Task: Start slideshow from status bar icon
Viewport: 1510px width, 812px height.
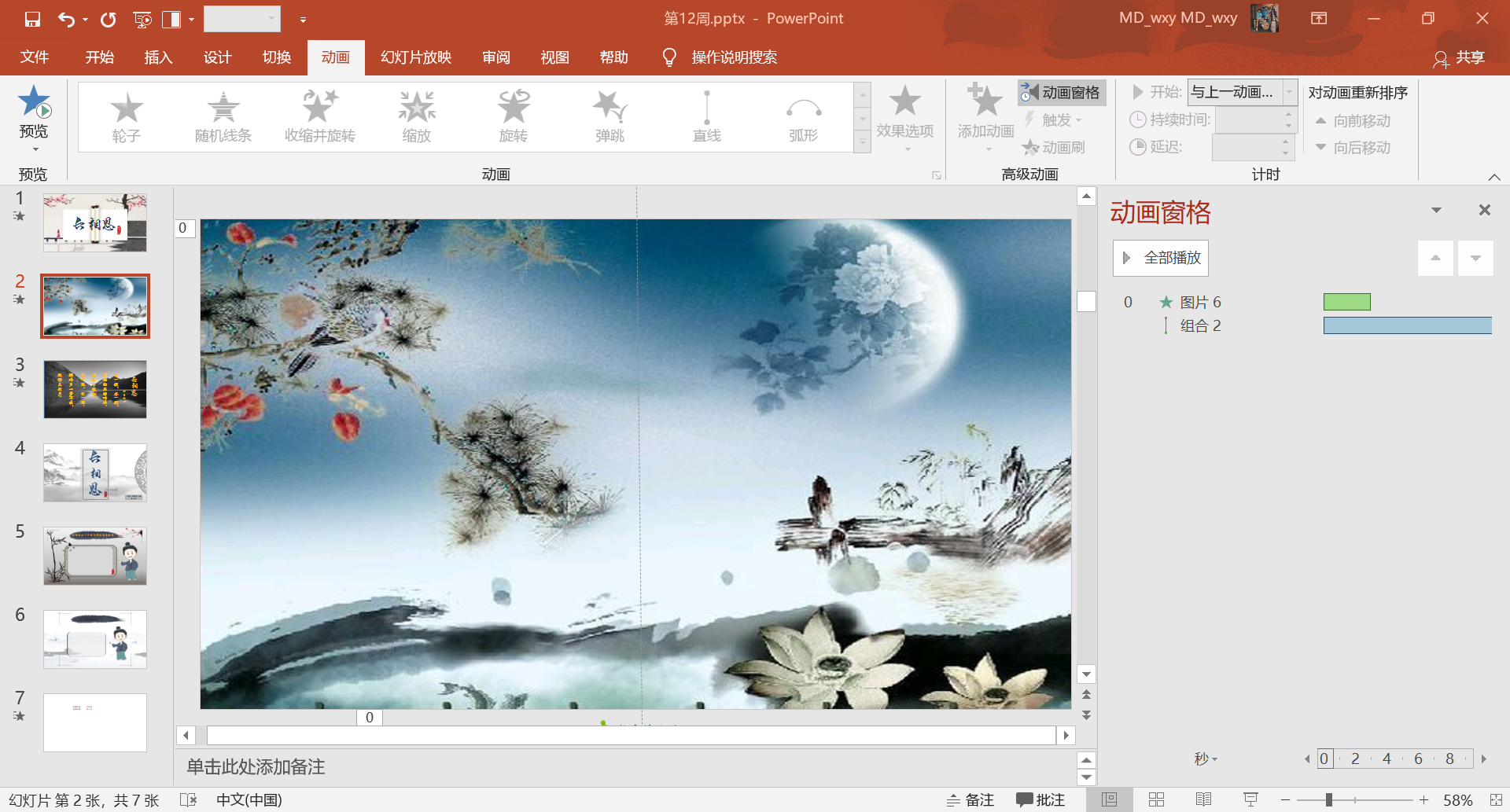Action: point(1250,799)
